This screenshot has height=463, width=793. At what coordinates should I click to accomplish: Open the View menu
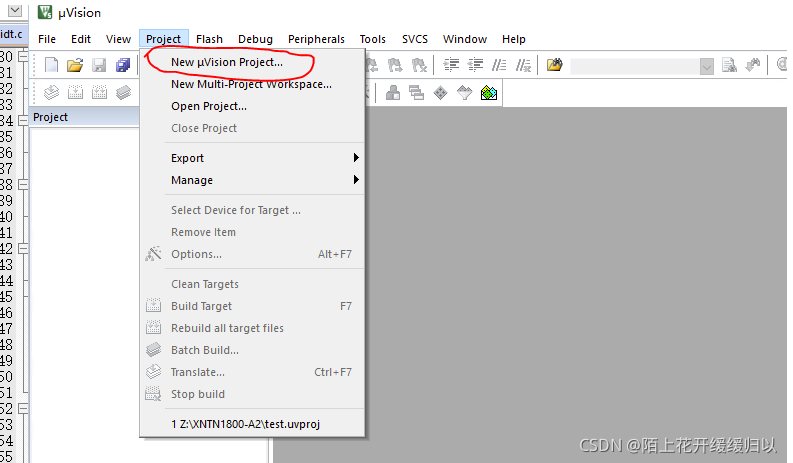click(118, 39)
